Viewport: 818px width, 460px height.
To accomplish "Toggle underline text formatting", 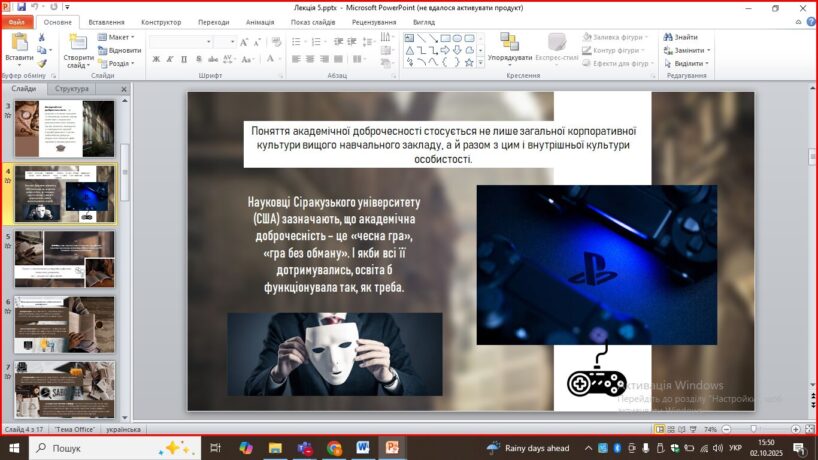I will coord(184,59).
